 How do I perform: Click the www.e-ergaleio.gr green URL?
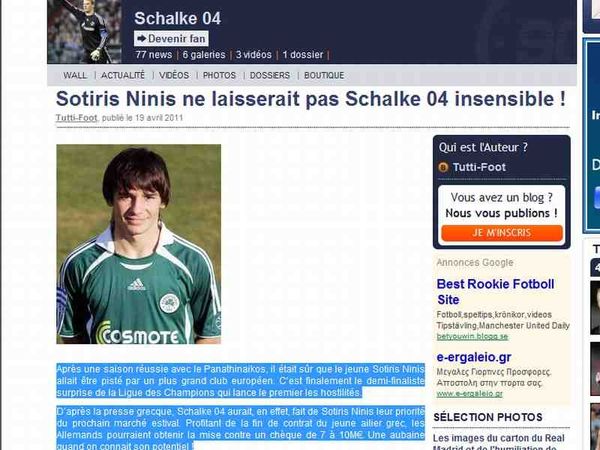470,394
